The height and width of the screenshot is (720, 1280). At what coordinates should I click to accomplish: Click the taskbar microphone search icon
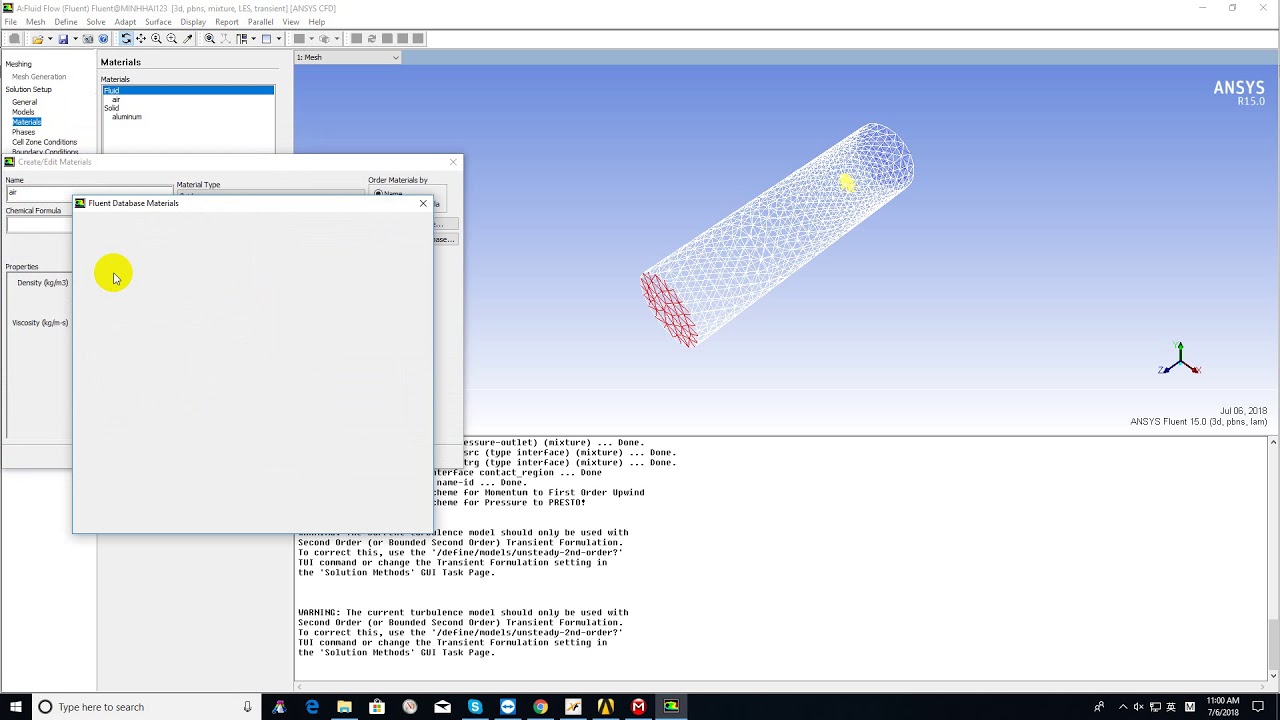[247, 707]
